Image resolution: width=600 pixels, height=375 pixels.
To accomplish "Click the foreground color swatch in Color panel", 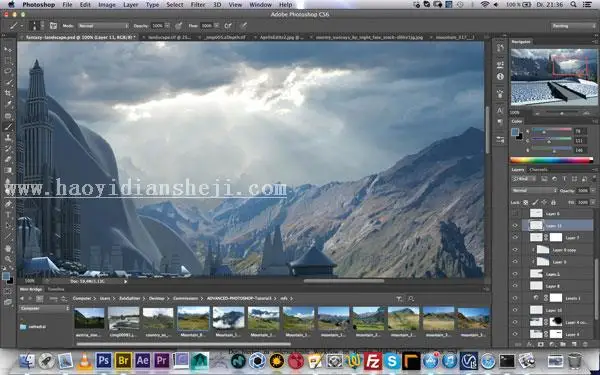I will [515, 132].
